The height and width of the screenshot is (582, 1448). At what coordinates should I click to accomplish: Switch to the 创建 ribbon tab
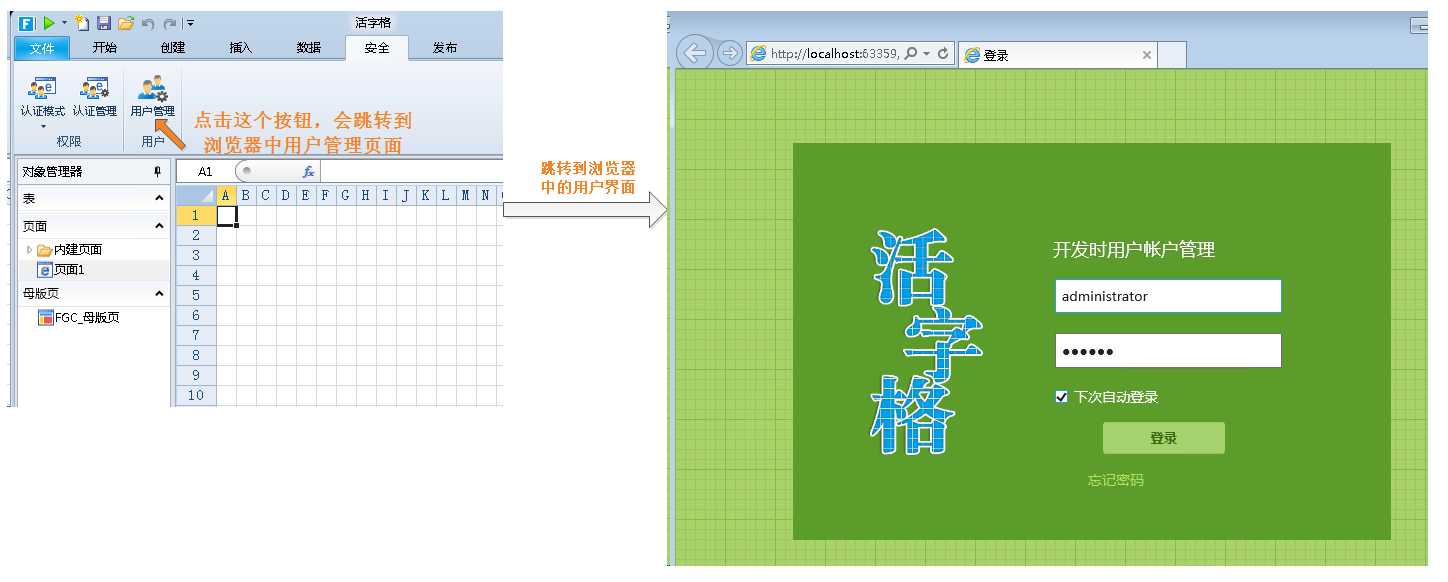pyautogui.click(x=172, y=47)
